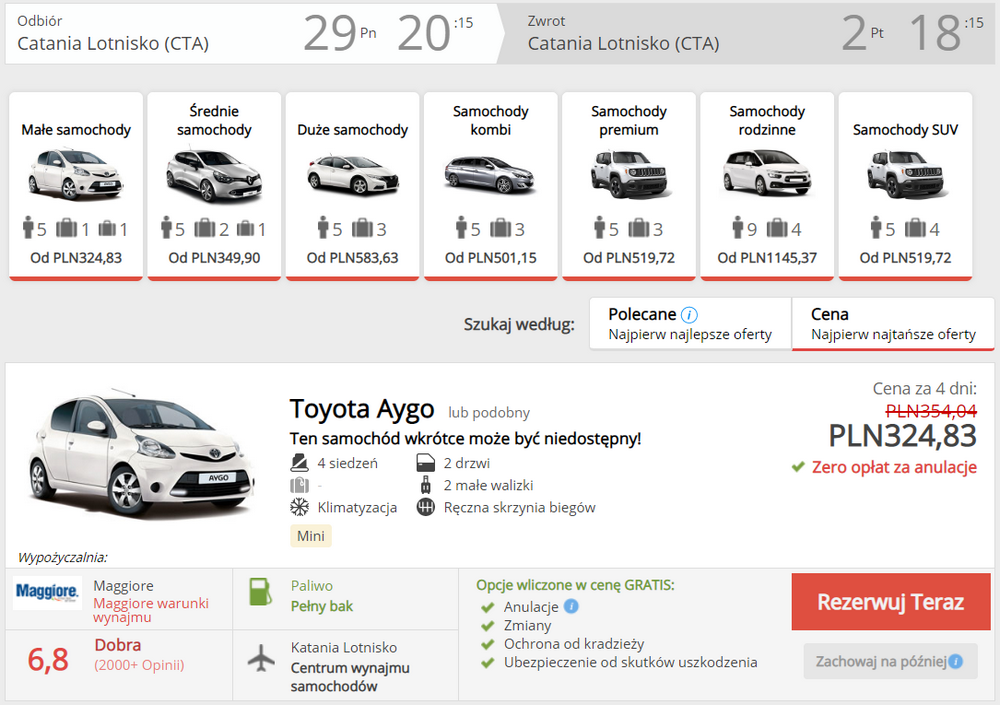Image resolution: width=1000 pixels, height=705 pixels.
Task: Click the return date 2 Pt
Action: (x=863, y=33)
